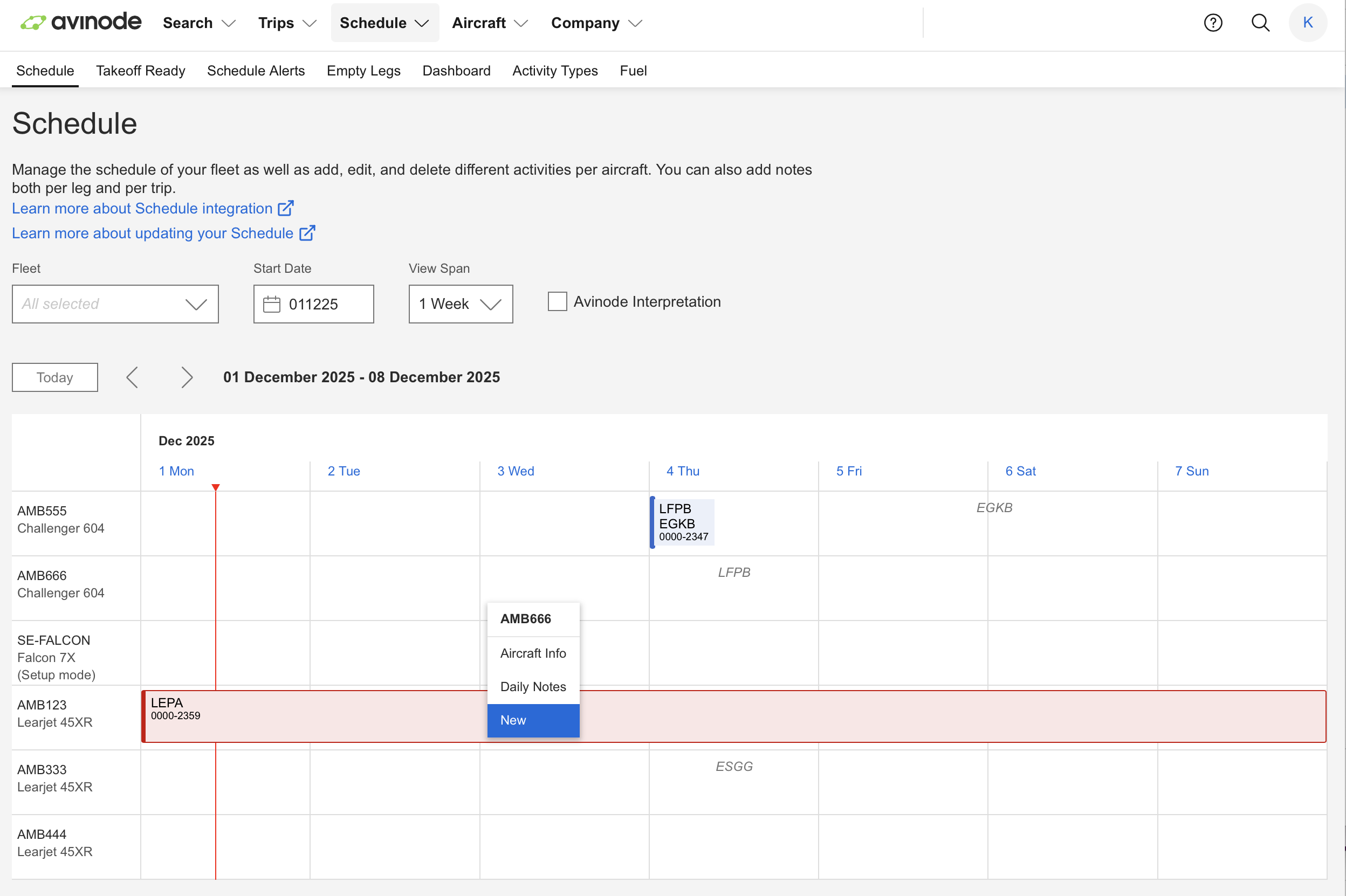
Task: Switch to the Takeoff Ready tab
Action: (x=140, y=70)
